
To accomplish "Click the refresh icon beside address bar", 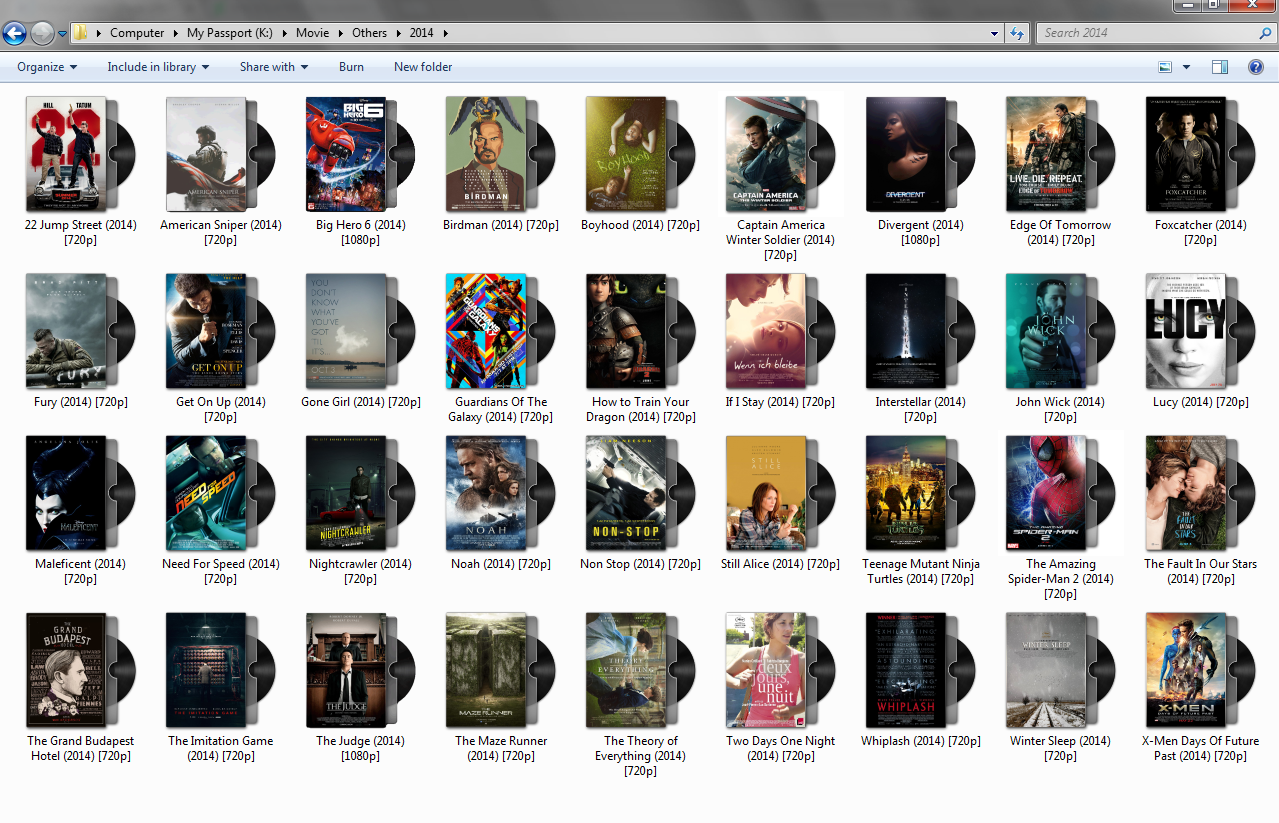I will (x=1017, y=33).
